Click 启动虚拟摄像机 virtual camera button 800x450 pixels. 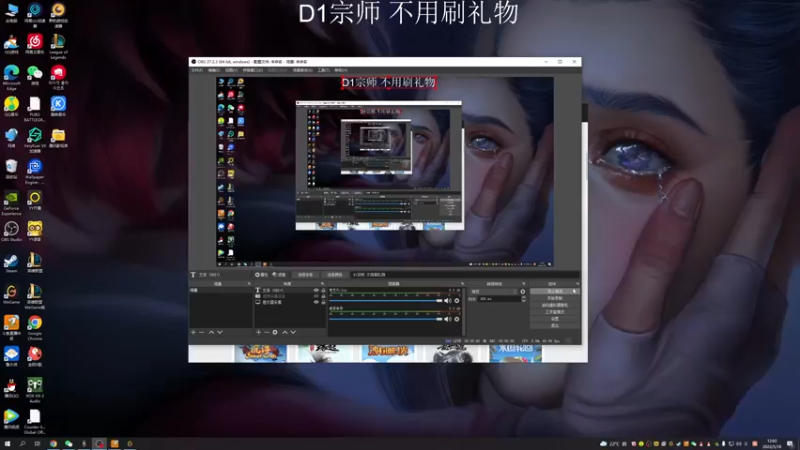[555, 305]
